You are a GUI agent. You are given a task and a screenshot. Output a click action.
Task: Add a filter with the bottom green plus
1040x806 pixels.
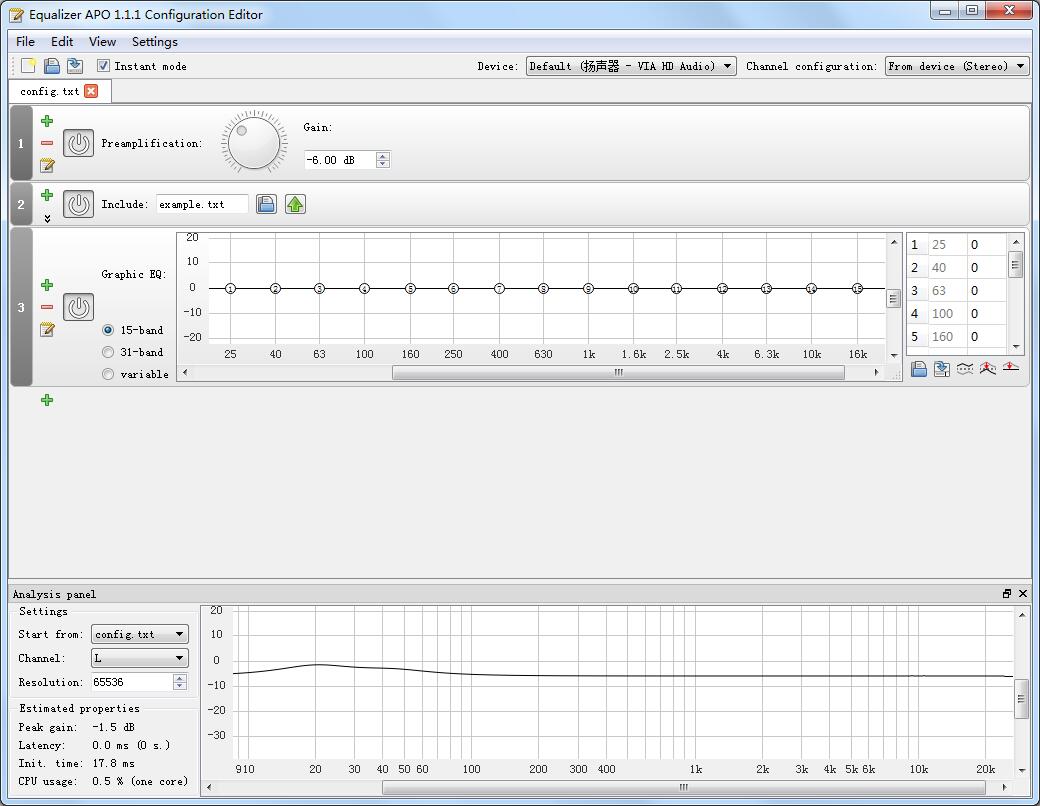(x=47, y=400)
